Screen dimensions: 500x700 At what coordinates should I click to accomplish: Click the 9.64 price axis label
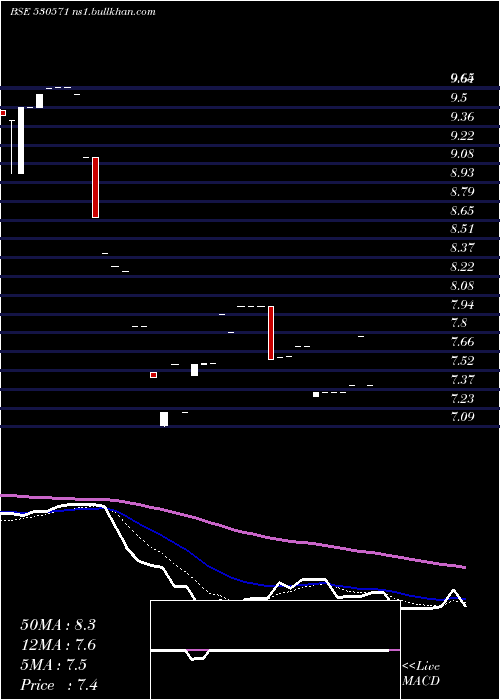click(462, 79)
